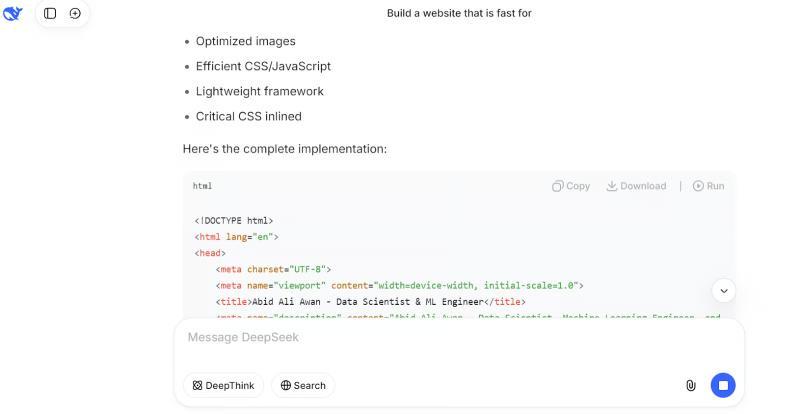Click the paperclip attach file icon
The image size is (800, 414).
coord(690,385)
